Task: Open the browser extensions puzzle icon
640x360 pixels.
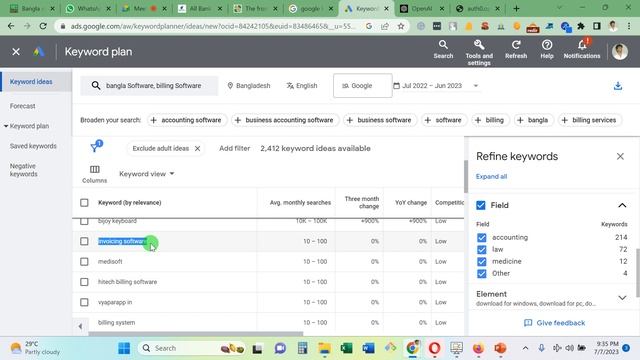Action: point(581,26)
